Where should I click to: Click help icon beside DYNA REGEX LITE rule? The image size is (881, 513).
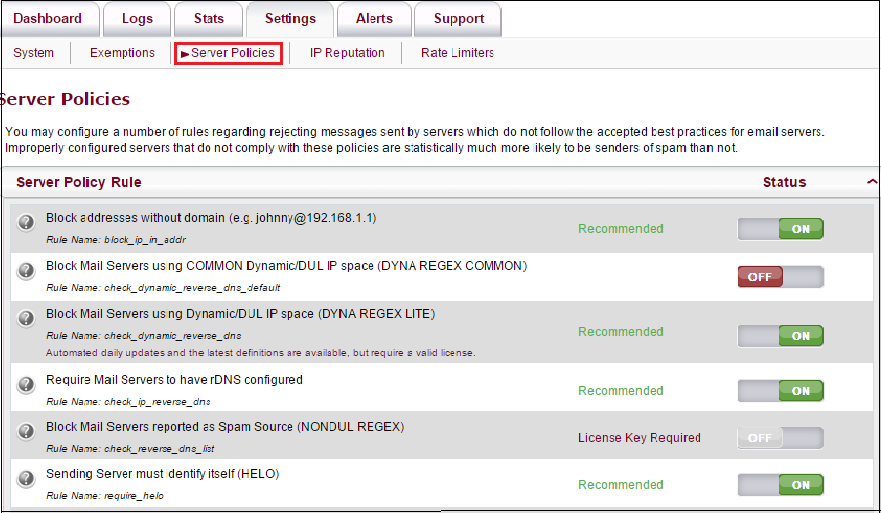tap(27, 318)
